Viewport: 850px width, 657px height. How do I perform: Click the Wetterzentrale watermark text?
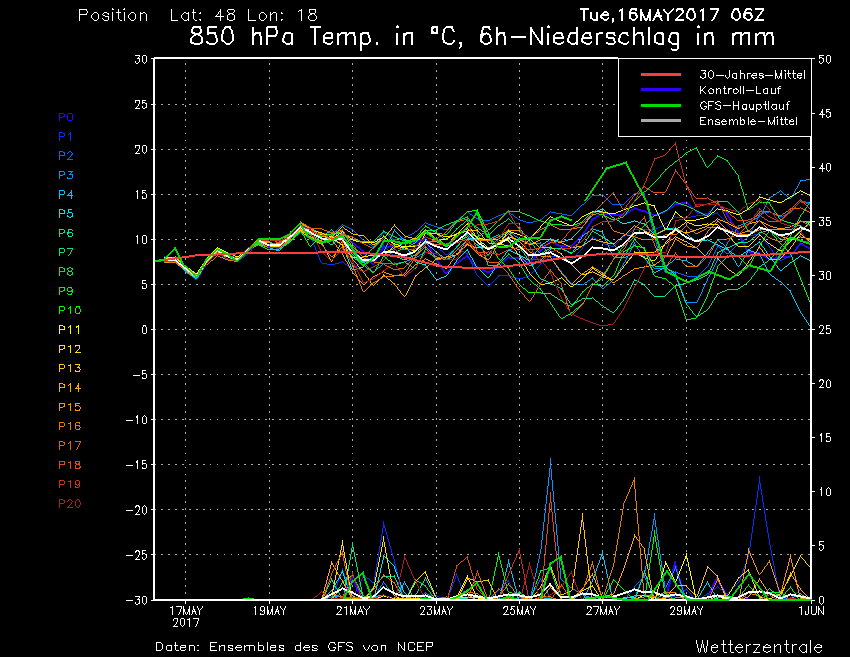point(758,646)
